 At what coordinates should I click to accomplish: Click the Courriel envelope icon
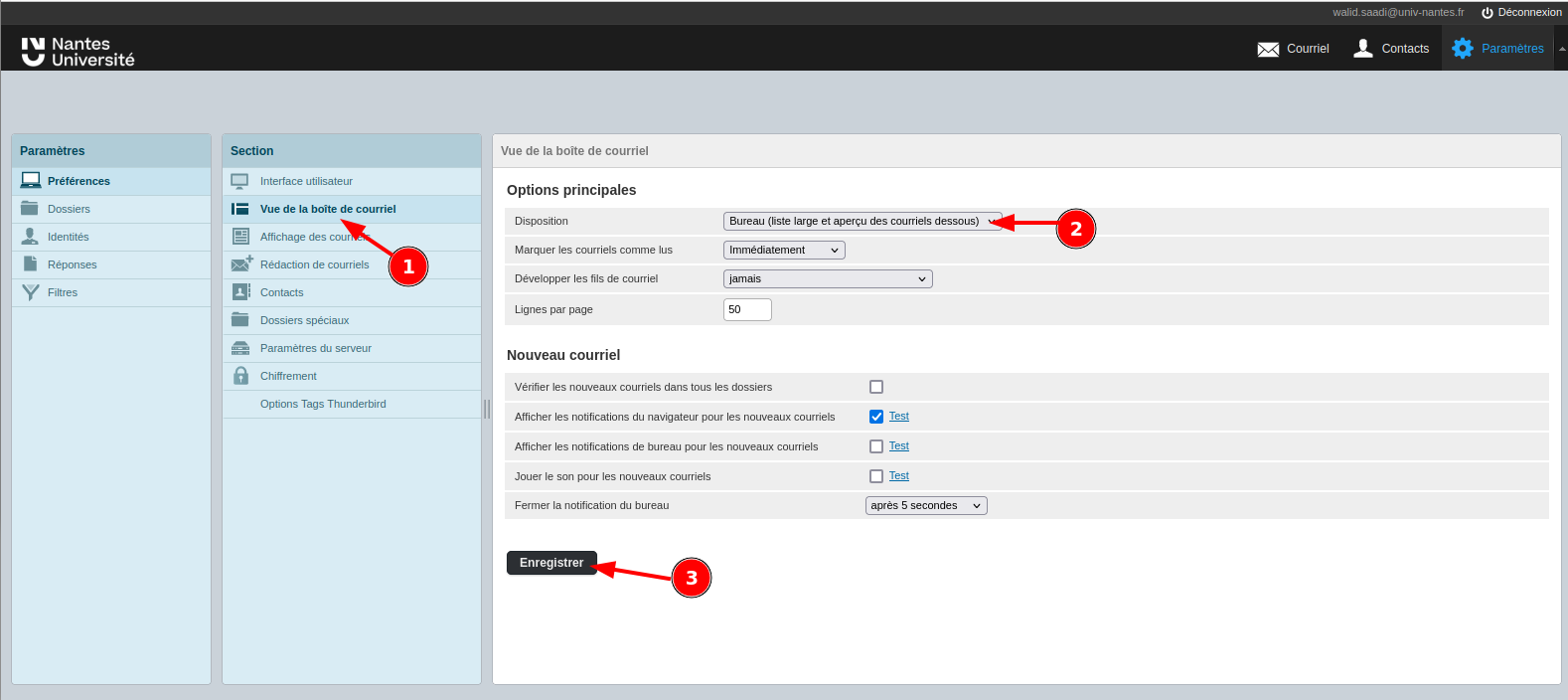click(x=1268, y=49)
